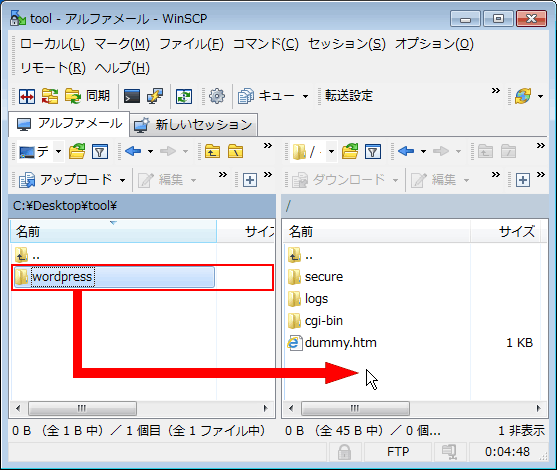Image resolution: width=557 pixels, height=470 pixels.
Task: Click the remote panel horizontal scrollbar thumb
Action: [x=355, y=408]
